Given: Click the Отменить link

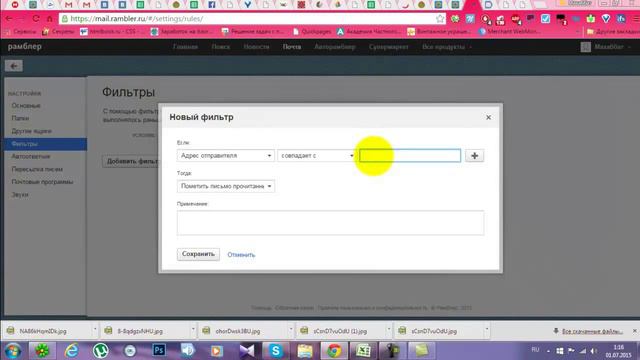Looking at the screenshot, I should point(241,255).
